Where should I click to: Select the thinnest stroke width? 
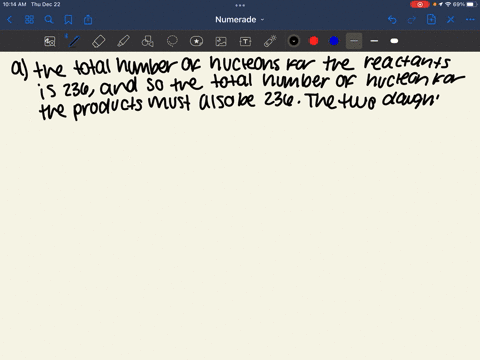click(354, 41)
